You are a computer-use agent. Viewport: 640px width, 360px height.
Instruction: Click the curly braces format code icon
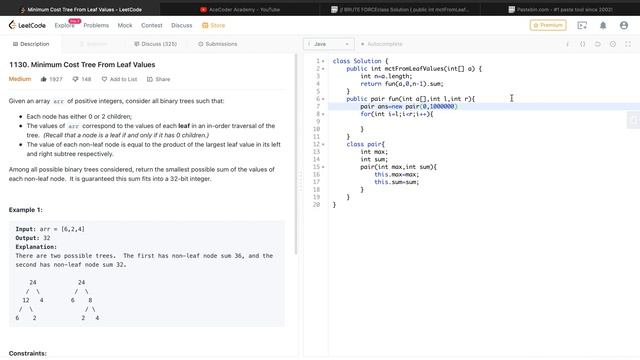pyautogui.click(x=582, y=44)
